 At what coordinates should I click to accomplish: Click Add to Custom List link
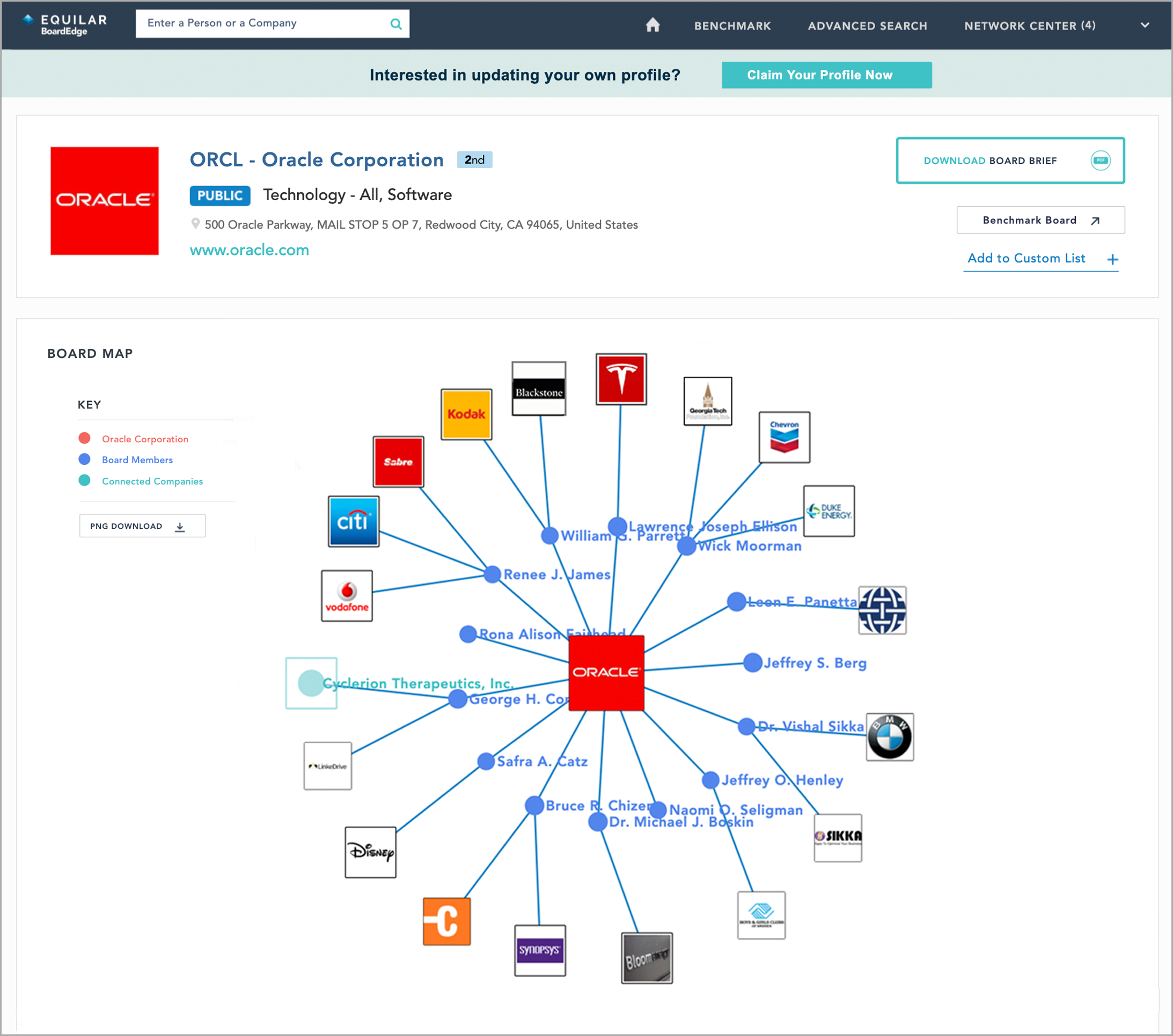click(1026, 258)
